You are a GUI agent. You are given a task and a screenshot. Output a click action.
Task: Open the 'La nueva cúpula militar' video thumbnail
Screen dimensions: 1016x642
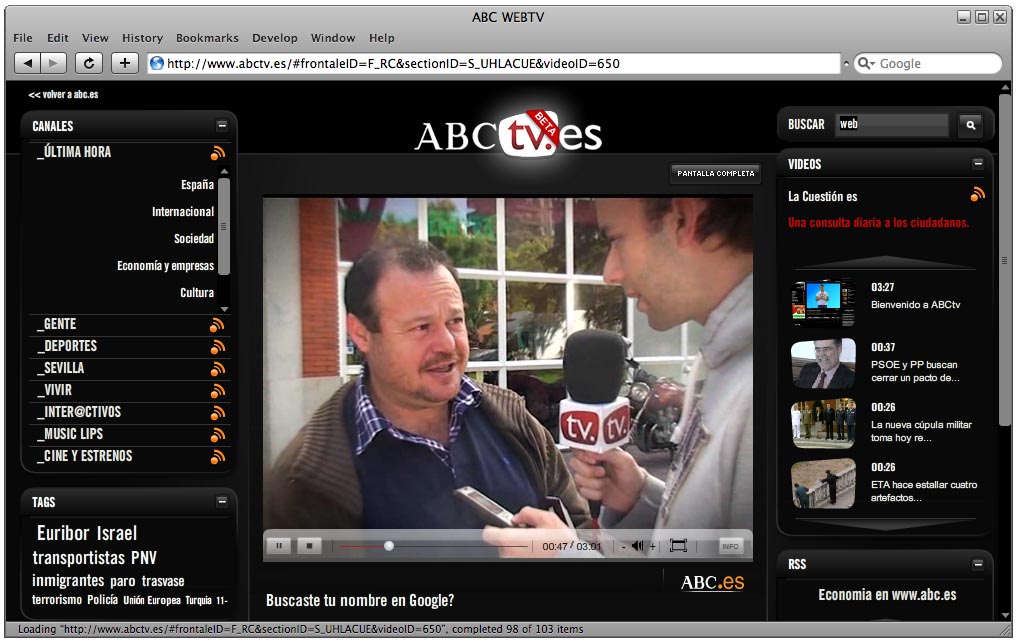823,424
